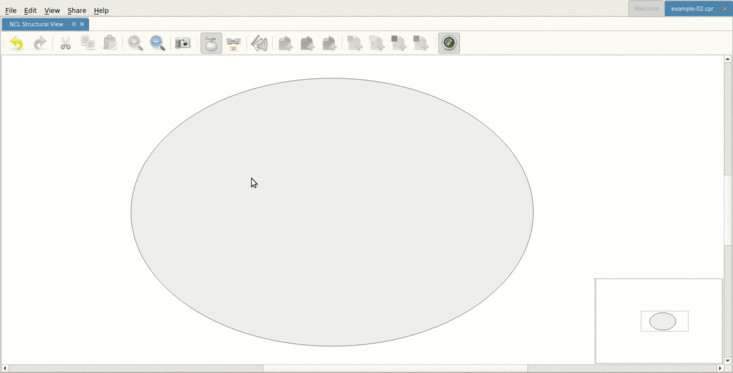733x373 pixels.
Task: Insert media with the clapboard speaker icon
Action: tap(259, 43)
